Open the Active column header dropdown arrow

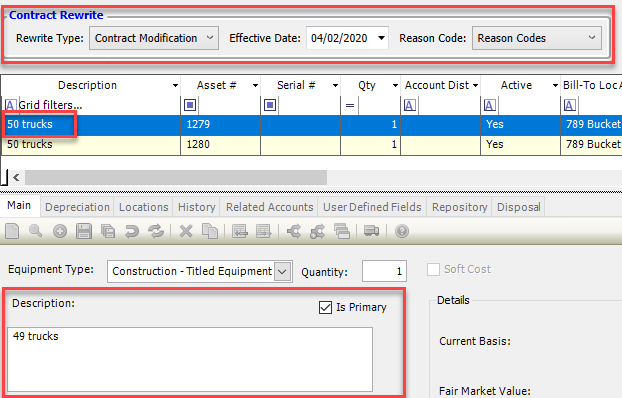pos(555,86)
